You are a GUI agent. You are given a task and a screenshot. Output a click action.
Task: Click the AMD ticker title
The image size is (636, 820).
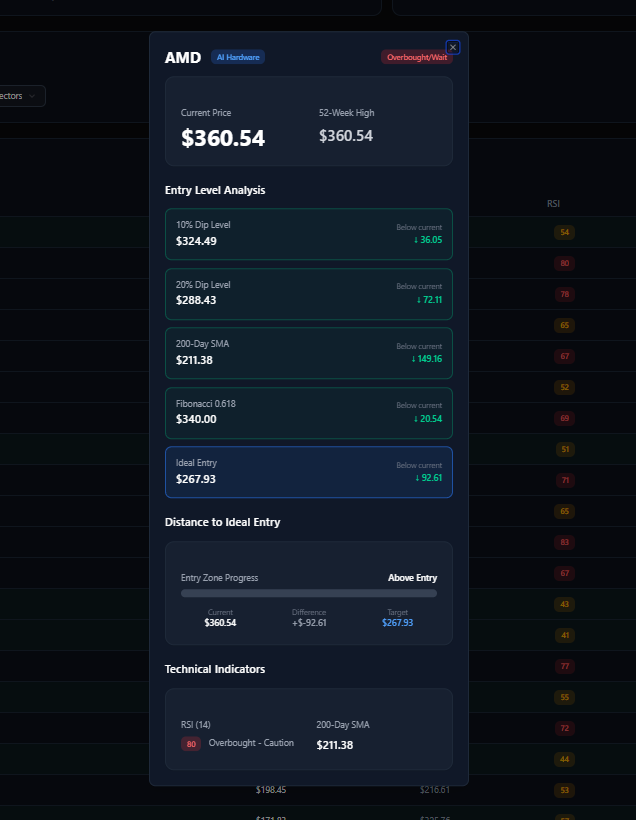coord(183,58)
